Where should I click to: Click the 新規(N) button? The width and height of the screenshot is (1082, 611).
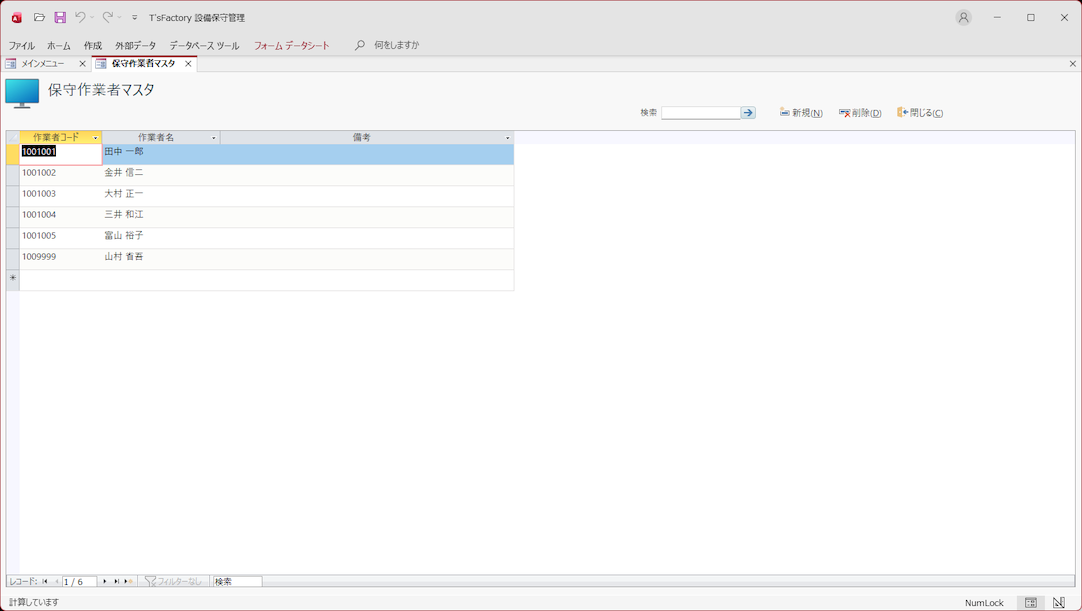click(801, 113)
